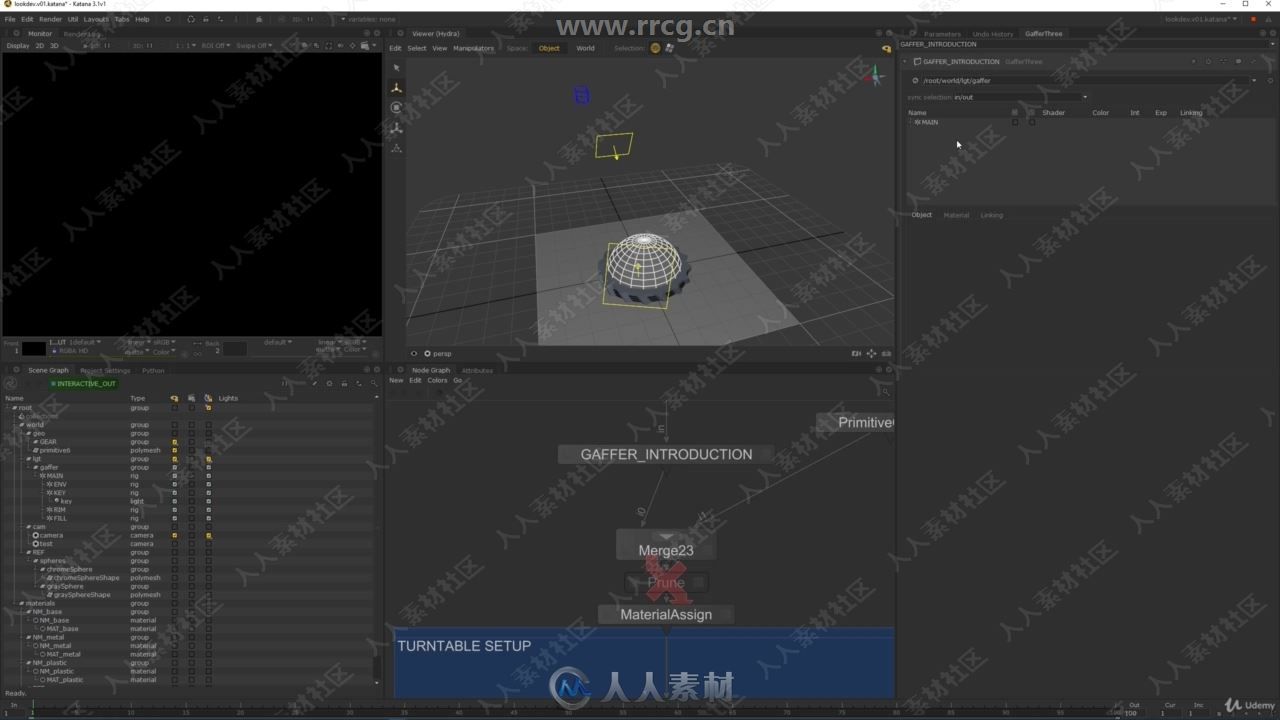Click the camera icon at Viewer bottom right
Image resolution: width=1280 pixels, height=720 pixels.
coord(856,353)
